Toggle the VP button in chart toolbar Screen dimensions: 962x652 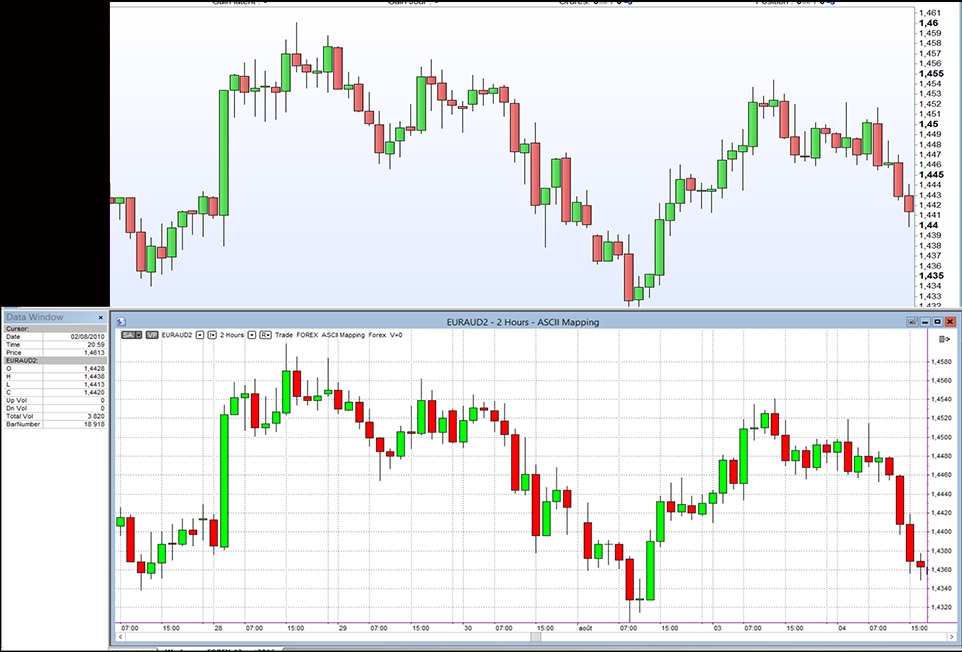click(152, 335)
